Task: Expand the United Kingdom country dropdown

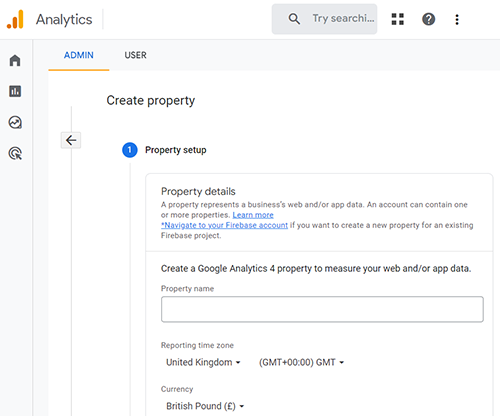Action: click(203, 362)
